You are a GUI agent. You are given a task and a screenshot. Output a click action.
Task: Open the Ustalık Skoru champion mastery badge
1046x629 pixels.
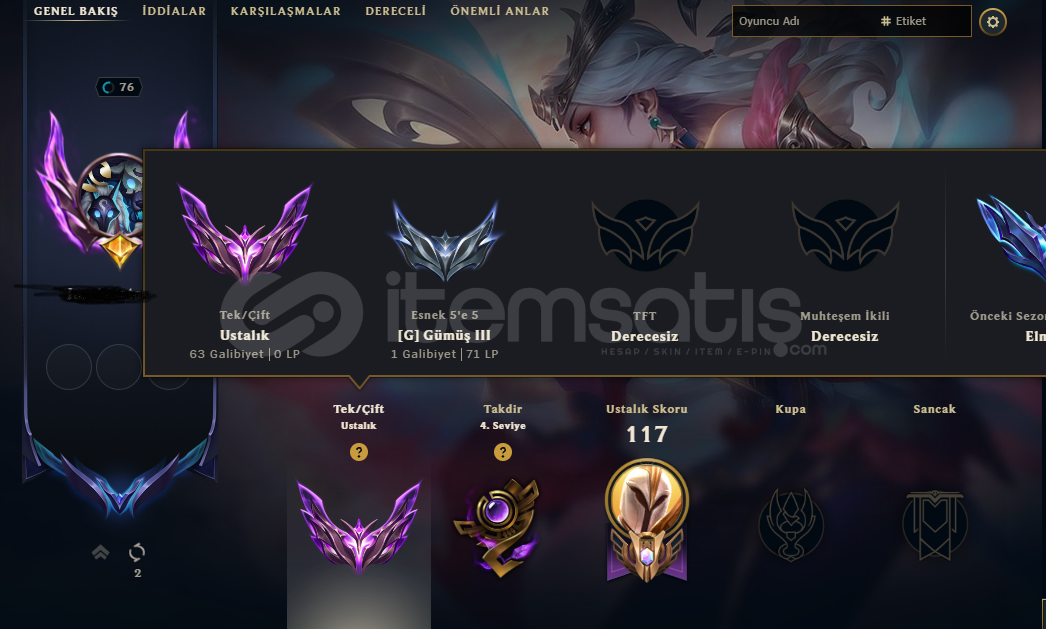(646, 520)
